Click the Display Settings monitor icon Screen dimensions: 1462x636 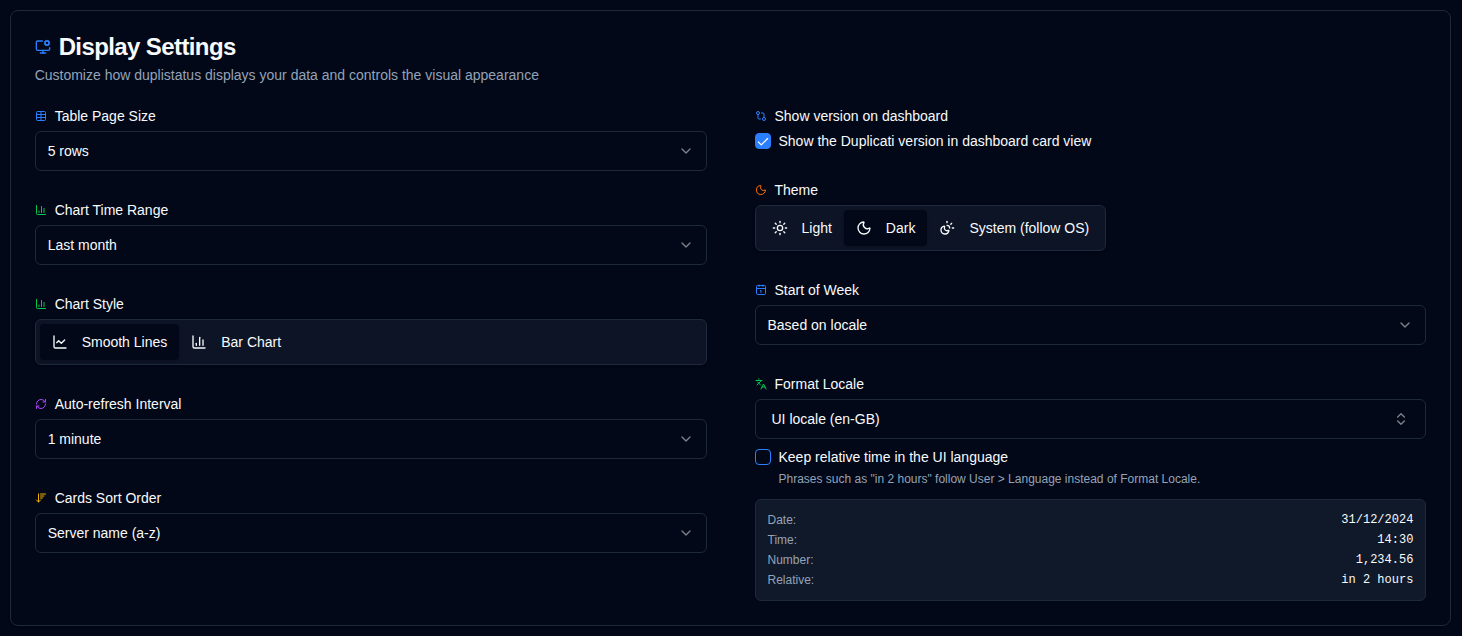[43, 47]
